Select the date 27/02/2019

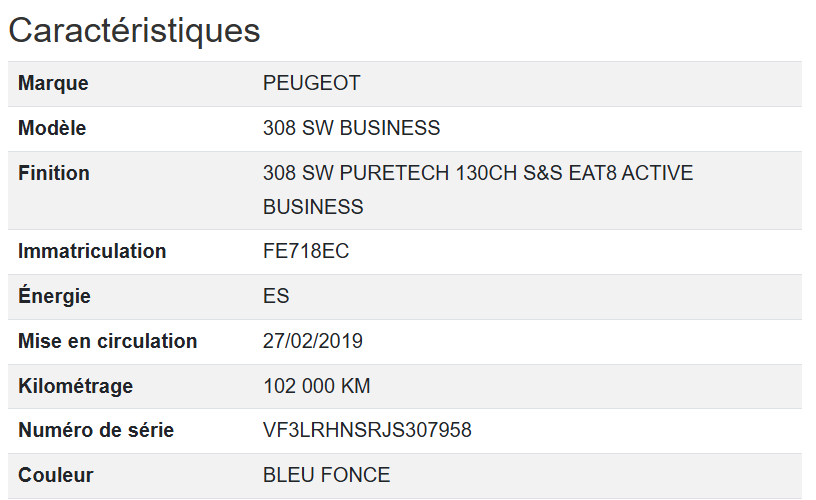pyautogui.click(x=313, y=341)
